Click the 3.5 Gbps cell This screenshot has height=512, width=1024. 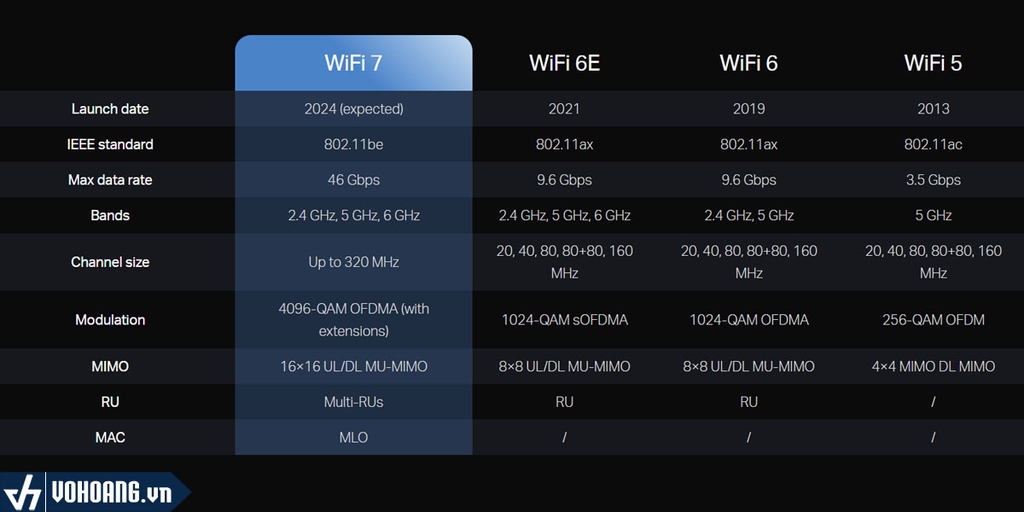(x=933, y=180)
